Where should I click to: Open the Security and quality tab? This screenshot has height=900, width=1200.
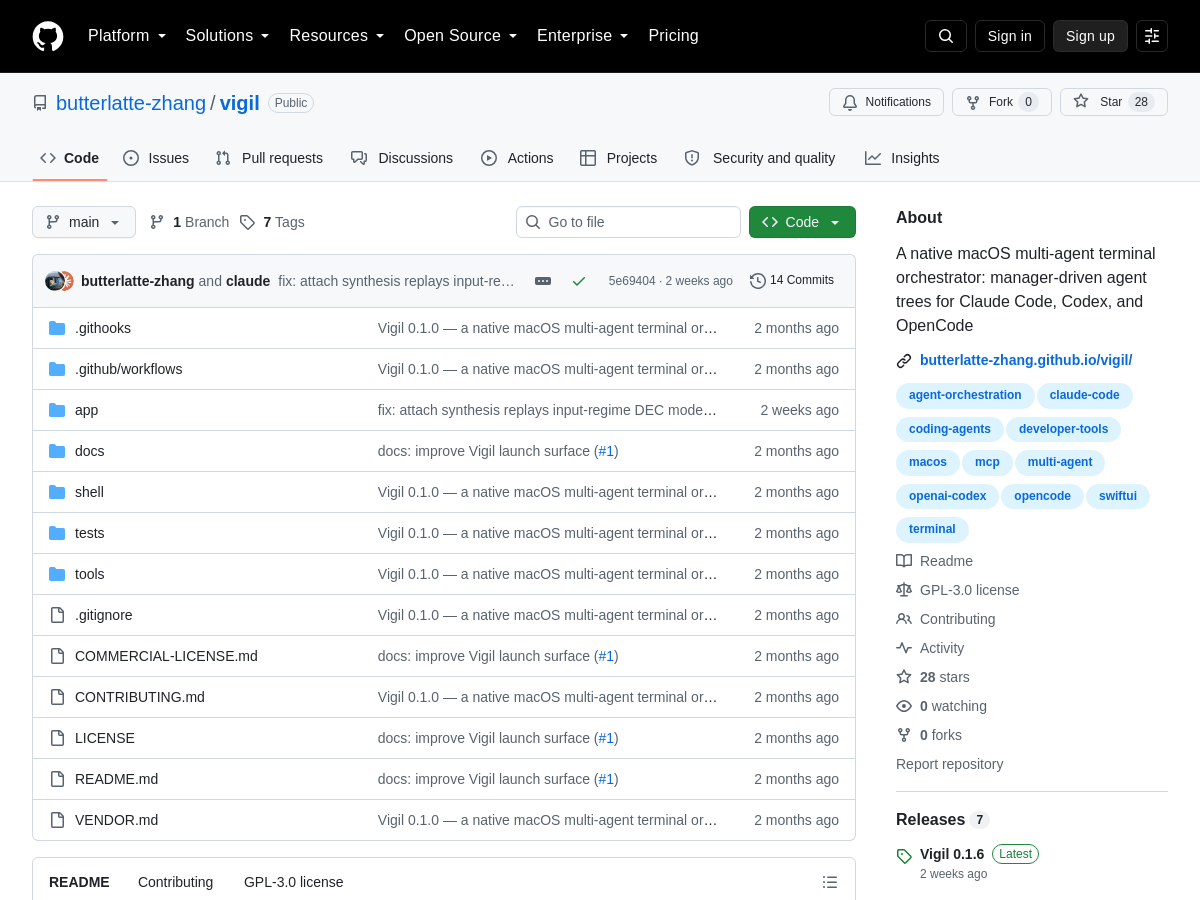[760, 158]
